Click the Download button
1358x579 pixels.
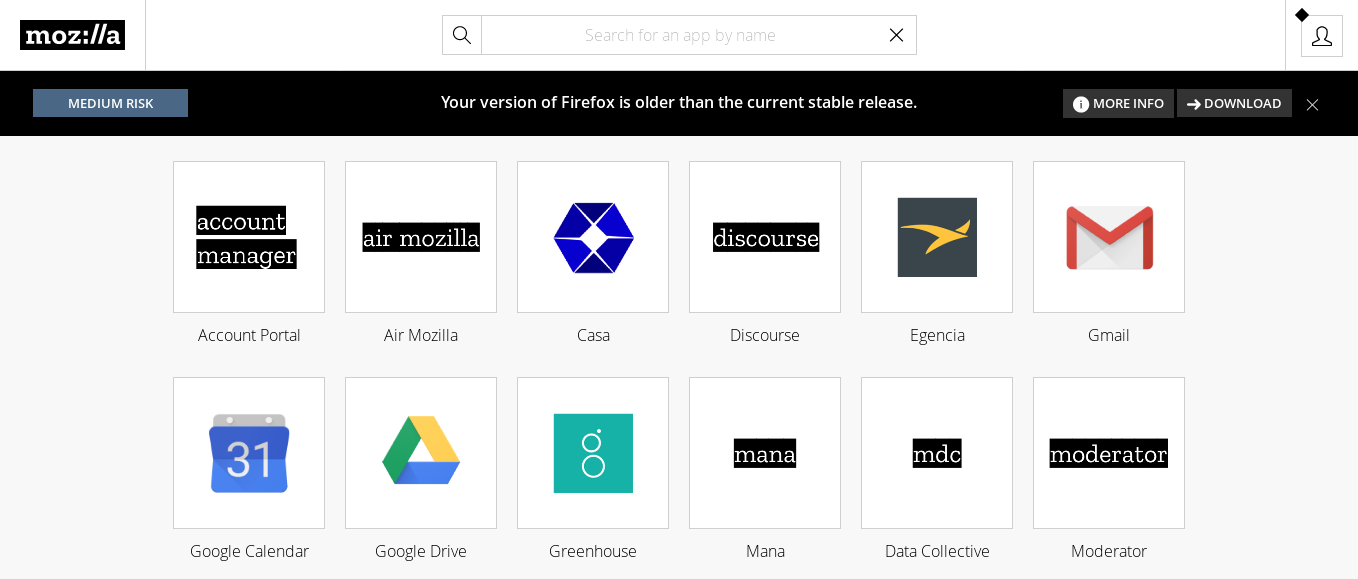pos(1234,103)
